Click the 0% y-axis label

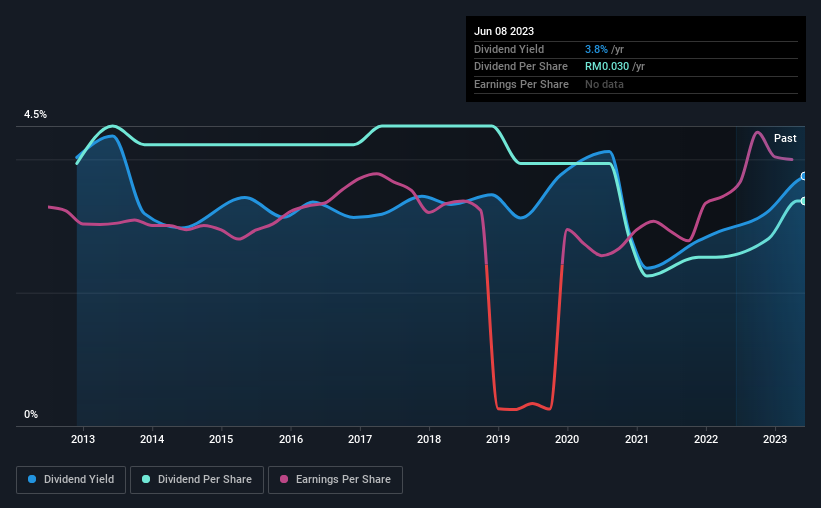click(x=31, y=414)
